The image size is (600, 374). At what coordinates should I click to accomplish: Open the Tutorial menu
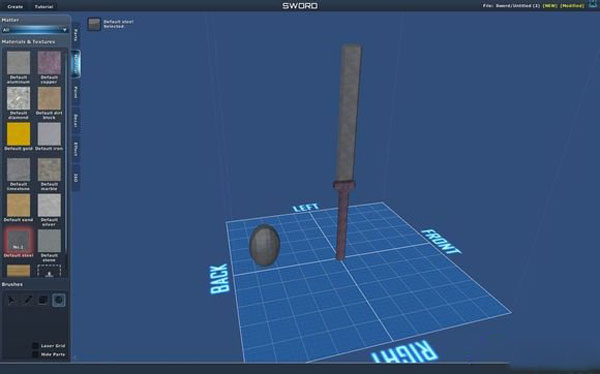(x=44, y=6)
